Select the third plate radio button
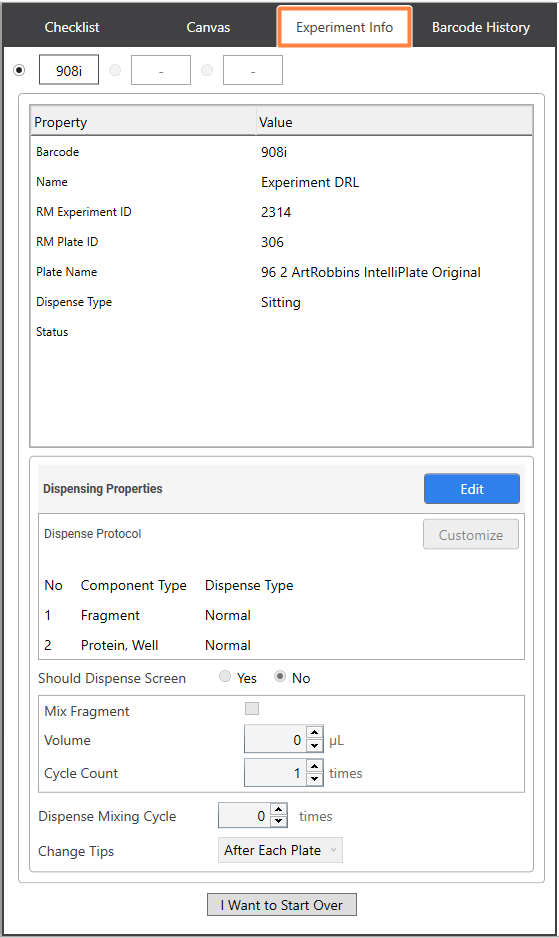 tap(207, 70)
